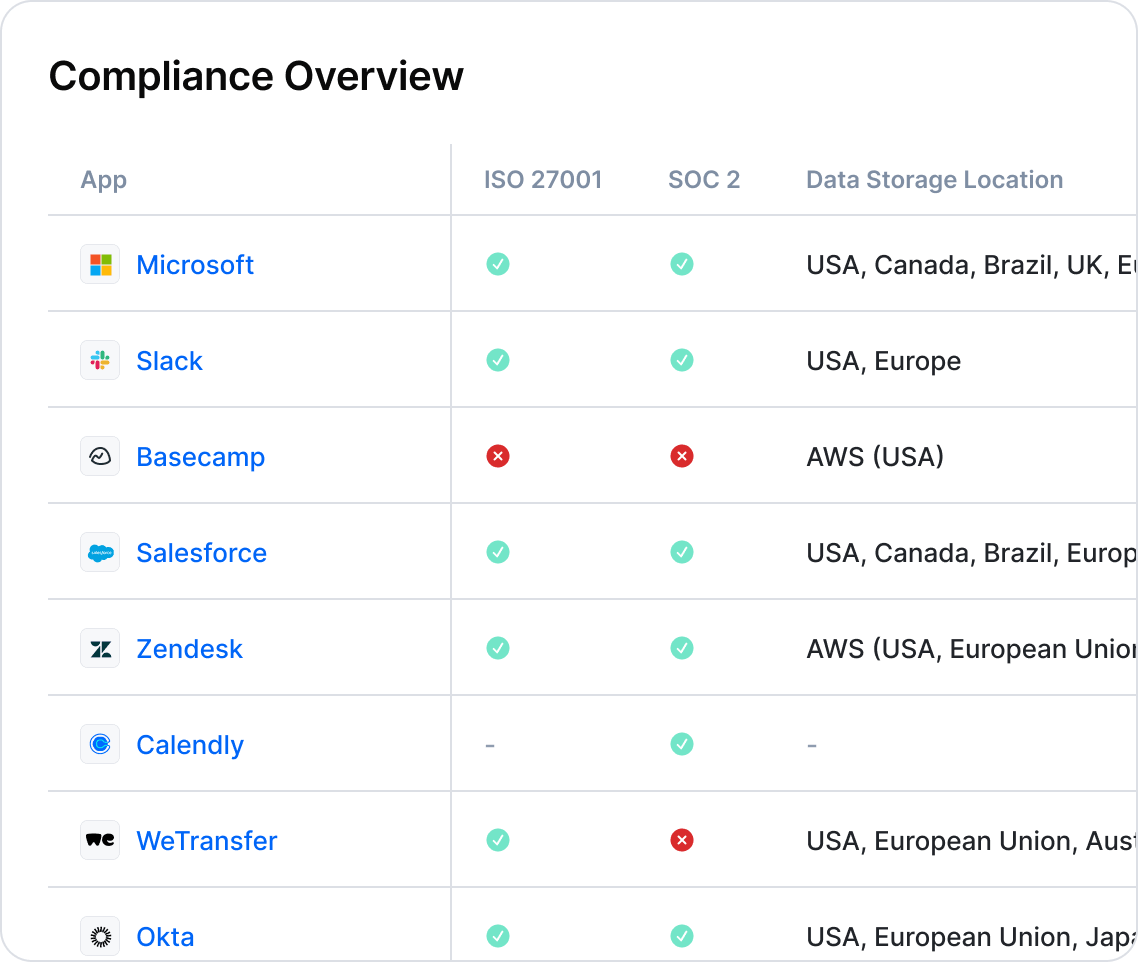
Task: Click Microsoft's ISO 27001 green check icon
Action: coord(498,264)
